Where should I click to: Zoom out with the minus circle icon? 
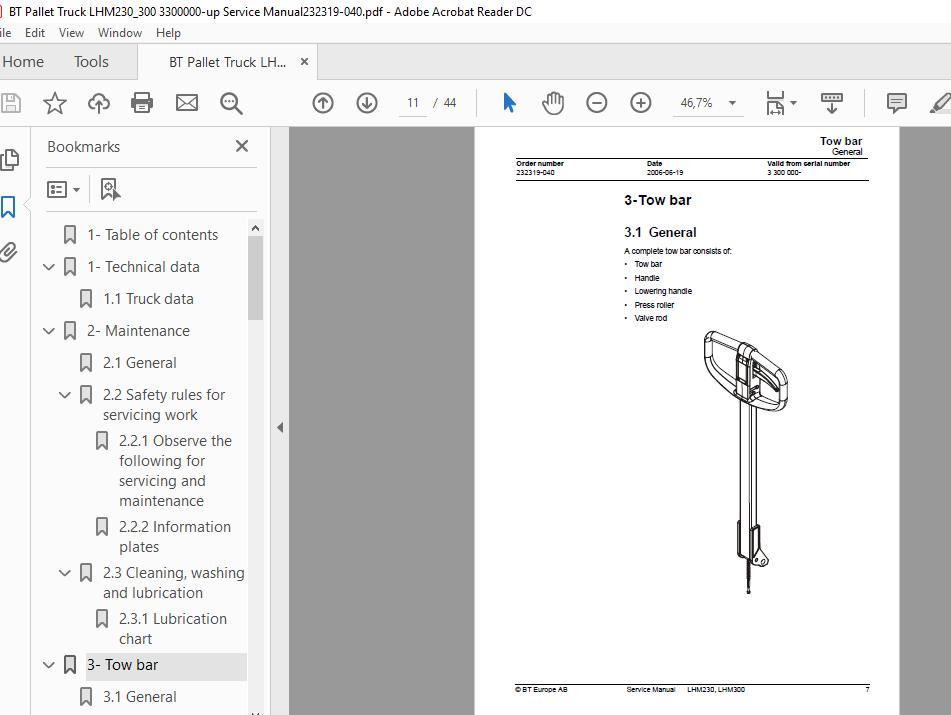pyautogui.click(x=597, y=102)
